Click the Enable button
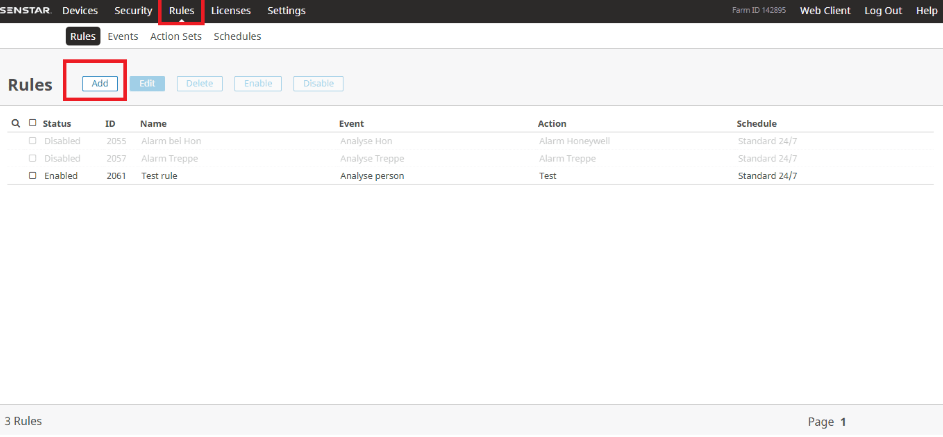This screenshot has height=437, width=943. coord(258,84)
